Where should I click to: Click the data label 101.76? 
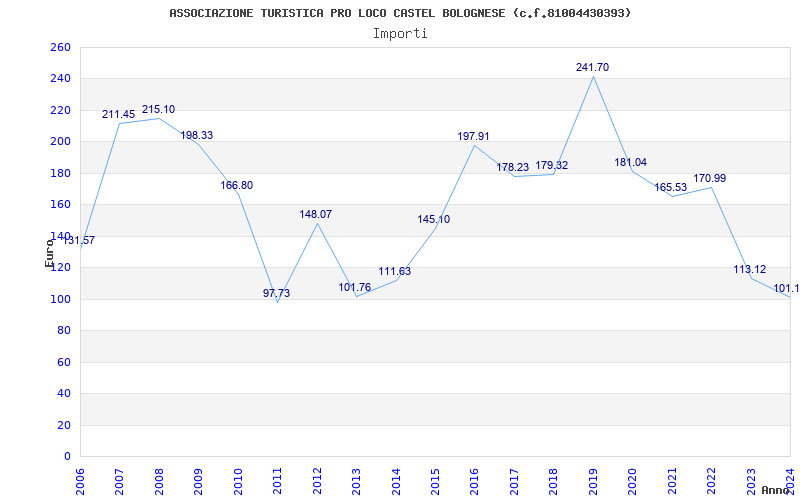click(355, 287)
